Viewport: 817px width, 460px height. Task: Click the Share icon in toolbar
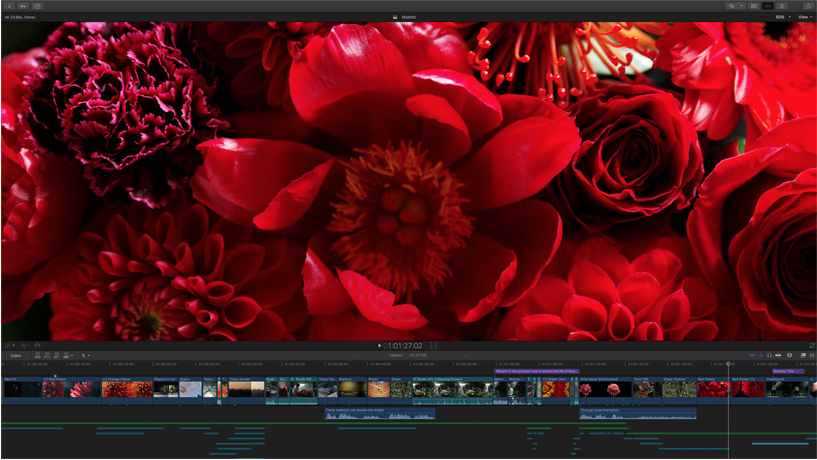coord(808,6)
